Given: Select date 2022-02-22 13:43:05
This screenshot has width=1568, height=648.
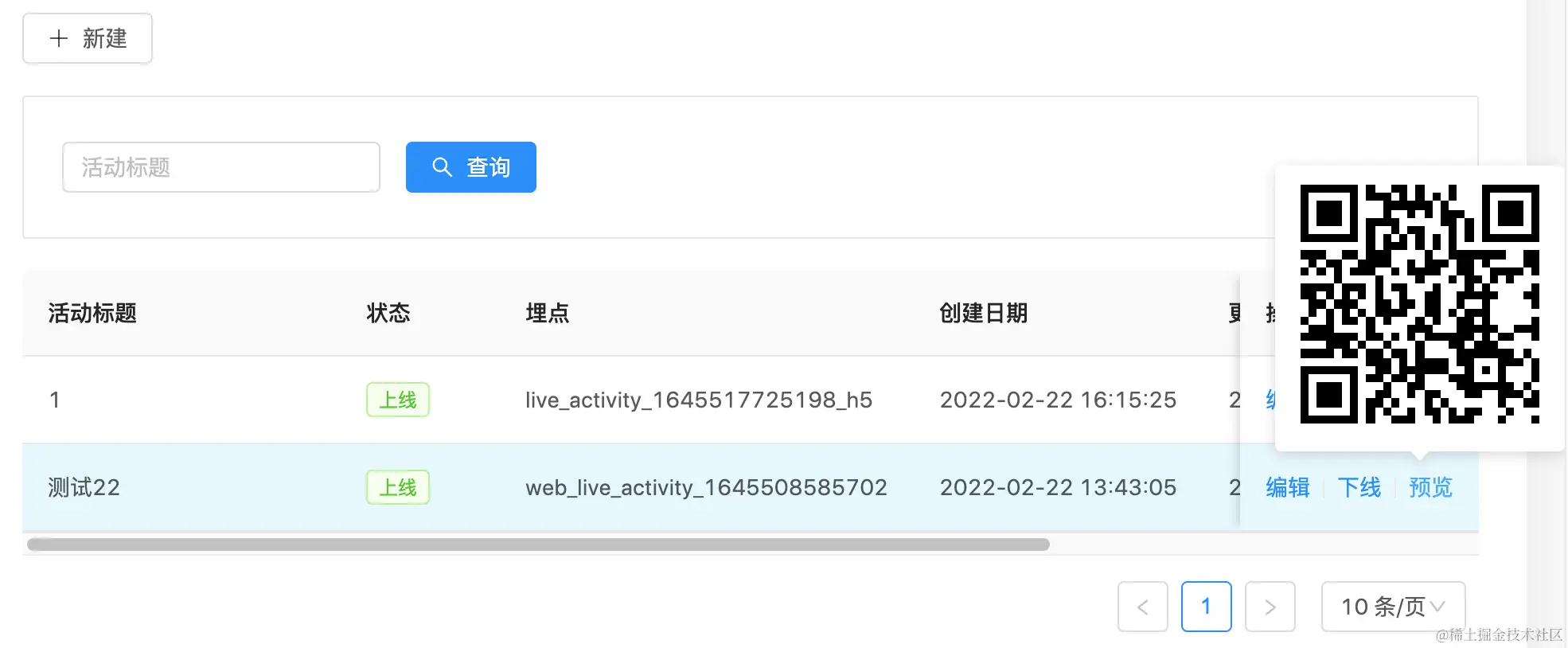Looking at the screenshot, I should [x=1058, y=487].
